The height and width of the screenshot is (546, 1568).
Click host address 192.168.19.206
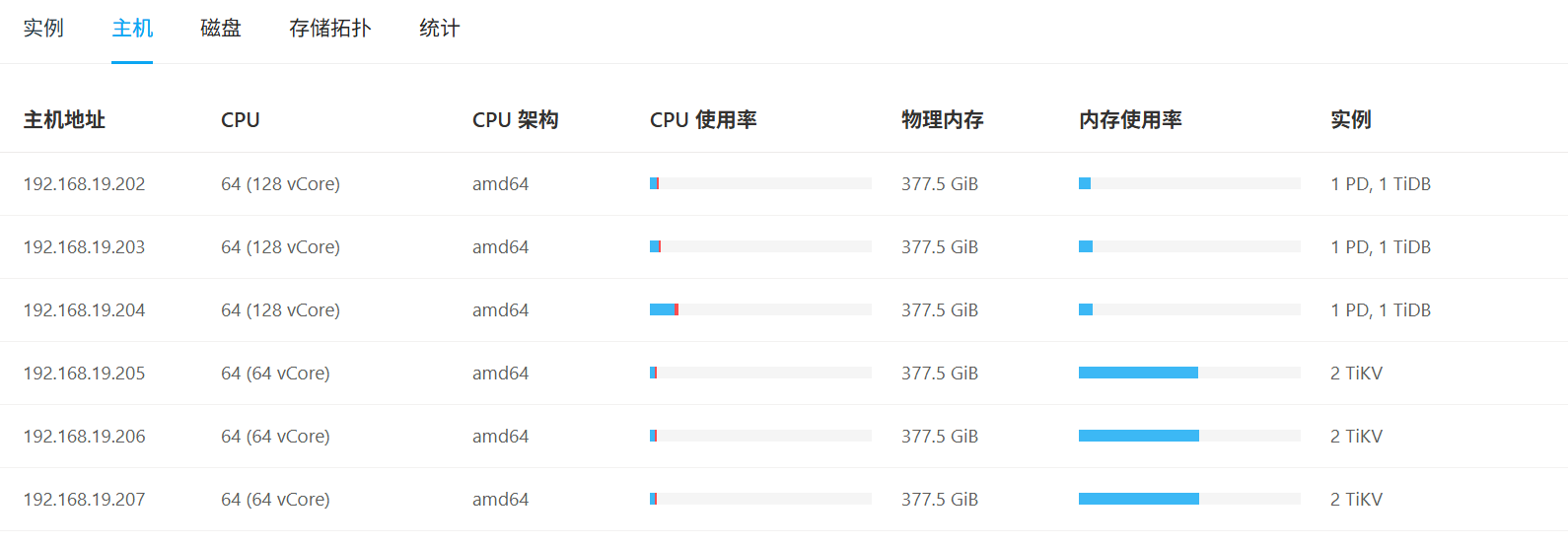[84, 437]
